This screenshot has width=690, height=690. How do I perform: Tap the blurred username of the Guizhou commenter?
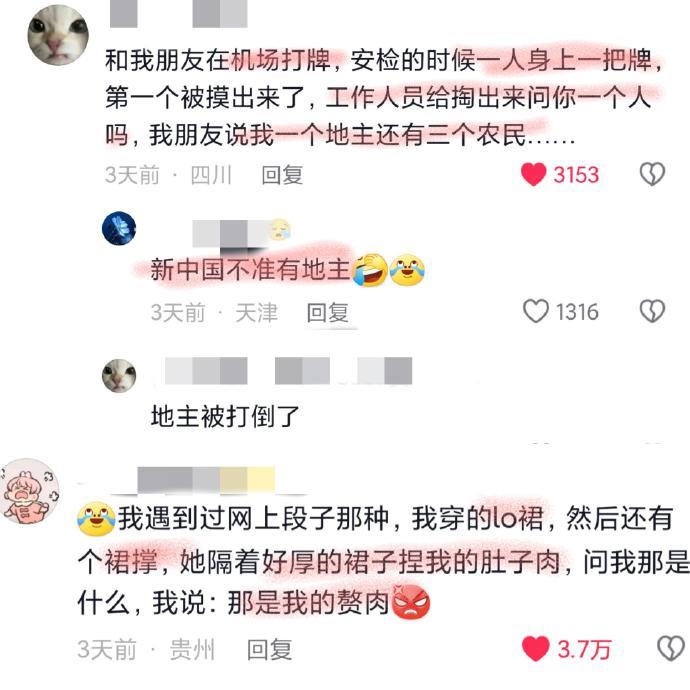click(206, 480)
